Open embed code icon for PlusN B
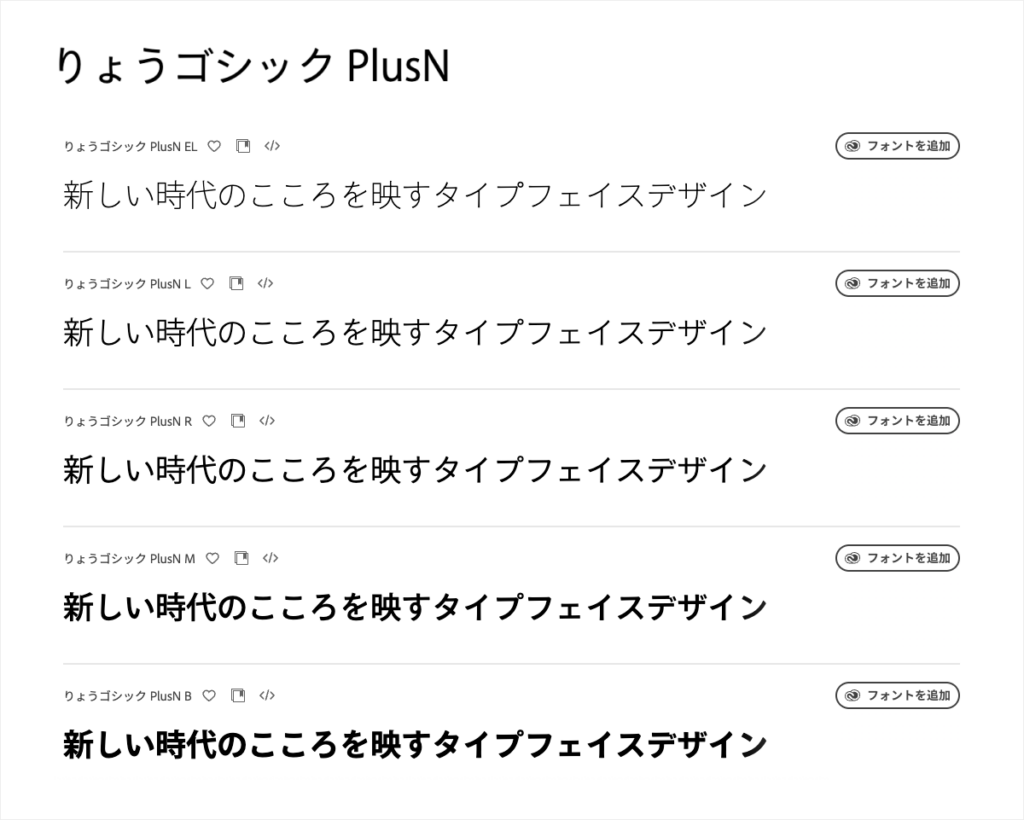1024x820 pixels. pyautogui.click(x=267, y=695)
